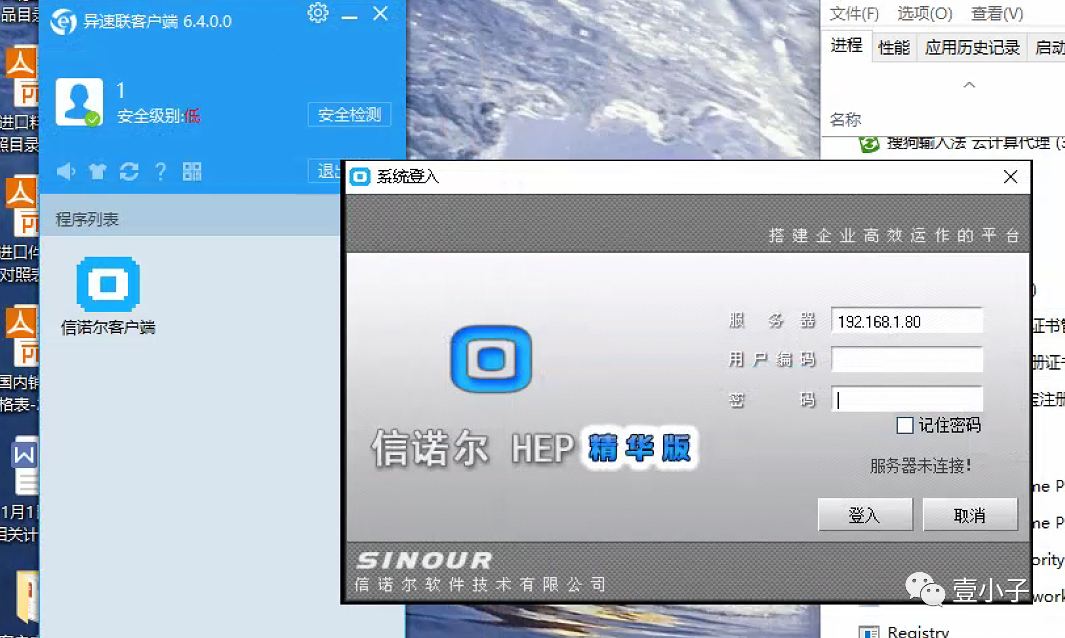
Task: Open top PDF desktop icon 进口料
Action: point(20,75)
